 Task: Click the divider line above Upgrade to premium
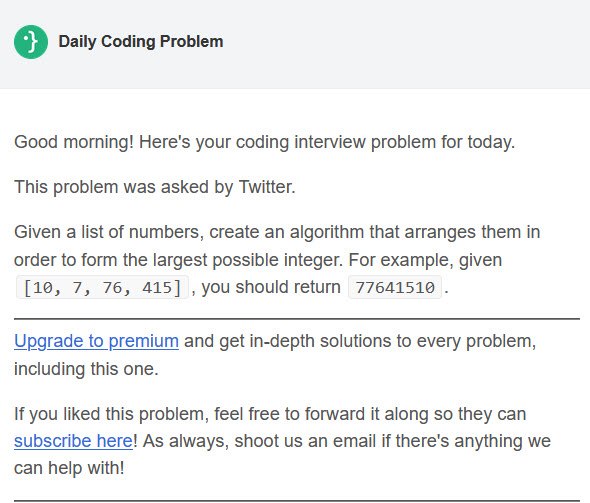tap(297, 319)
